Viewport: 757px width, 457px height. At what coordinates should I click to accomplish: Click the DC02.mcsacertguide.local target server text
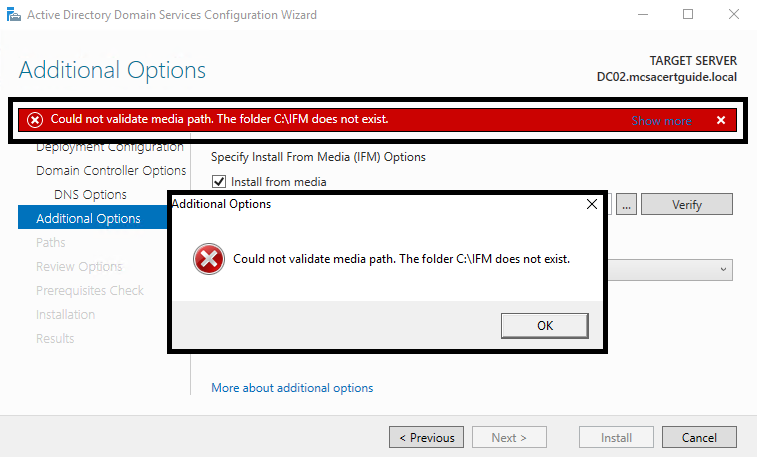pos(667,77)
